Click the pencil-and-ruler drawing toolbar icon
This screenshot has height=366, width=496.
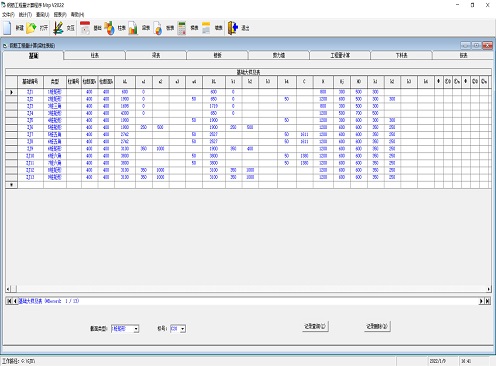tap(58, 28)
